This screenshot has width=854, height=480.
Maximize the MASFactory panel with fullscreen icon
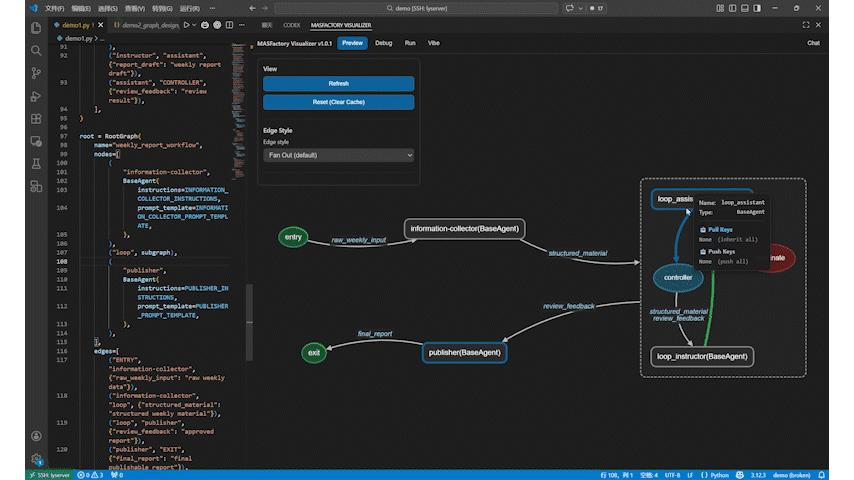pos(806,25)
